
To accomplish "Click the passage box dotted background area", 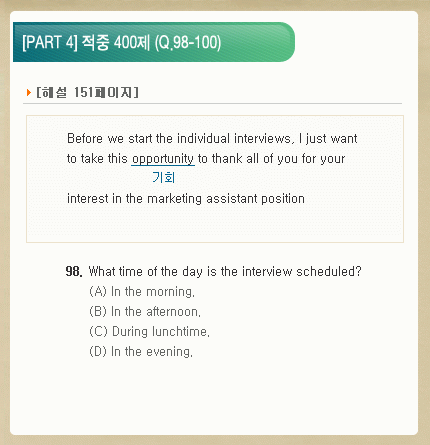I will click(215, 223).
